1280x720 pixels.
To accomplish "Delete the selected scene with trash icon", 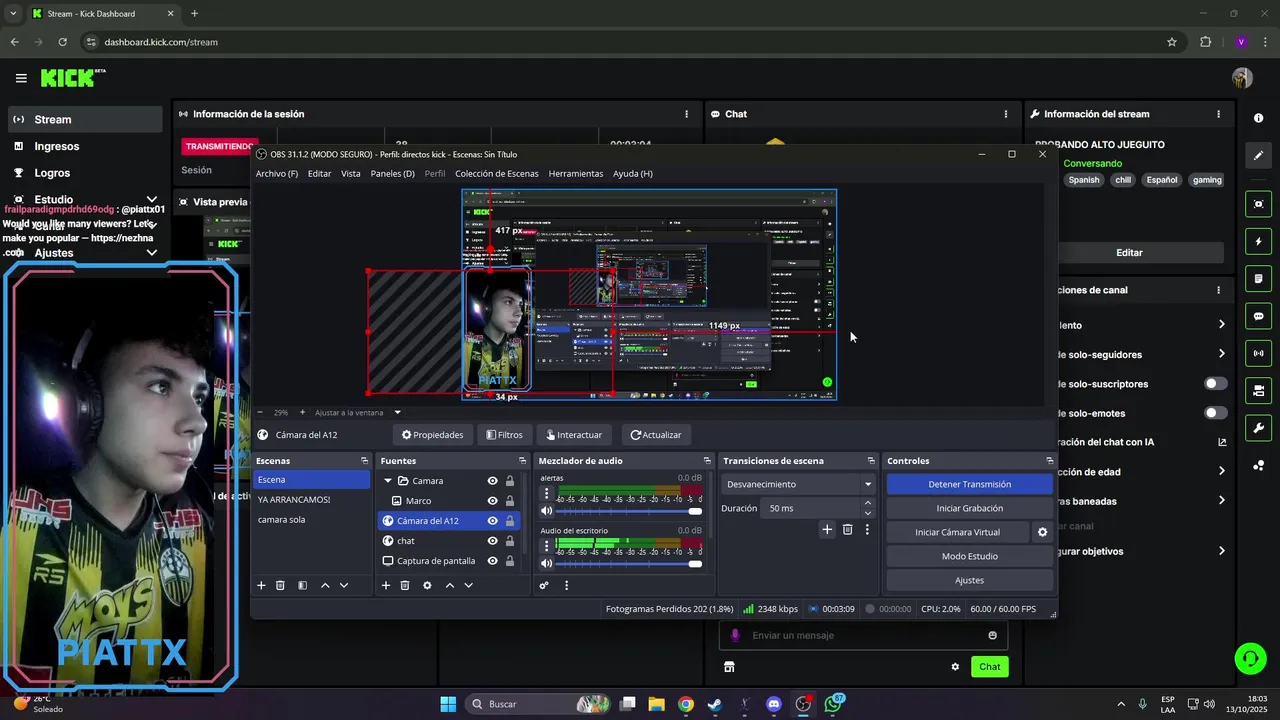I will pyautogui.click(x=281, y=585).
